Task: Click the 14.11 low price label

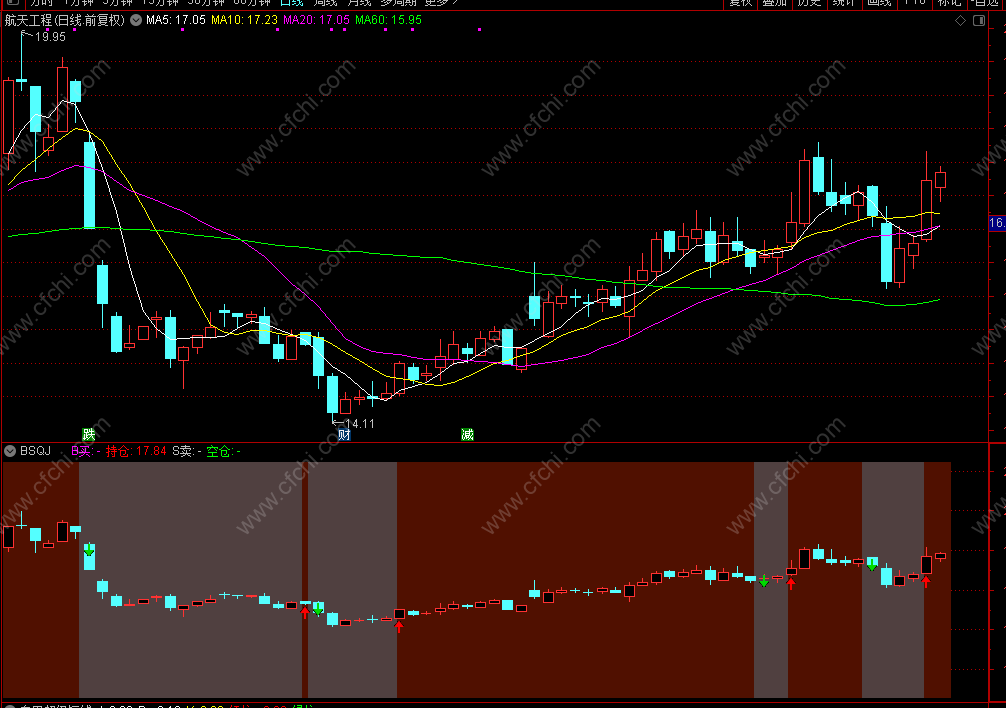Action: pos(359,423)
